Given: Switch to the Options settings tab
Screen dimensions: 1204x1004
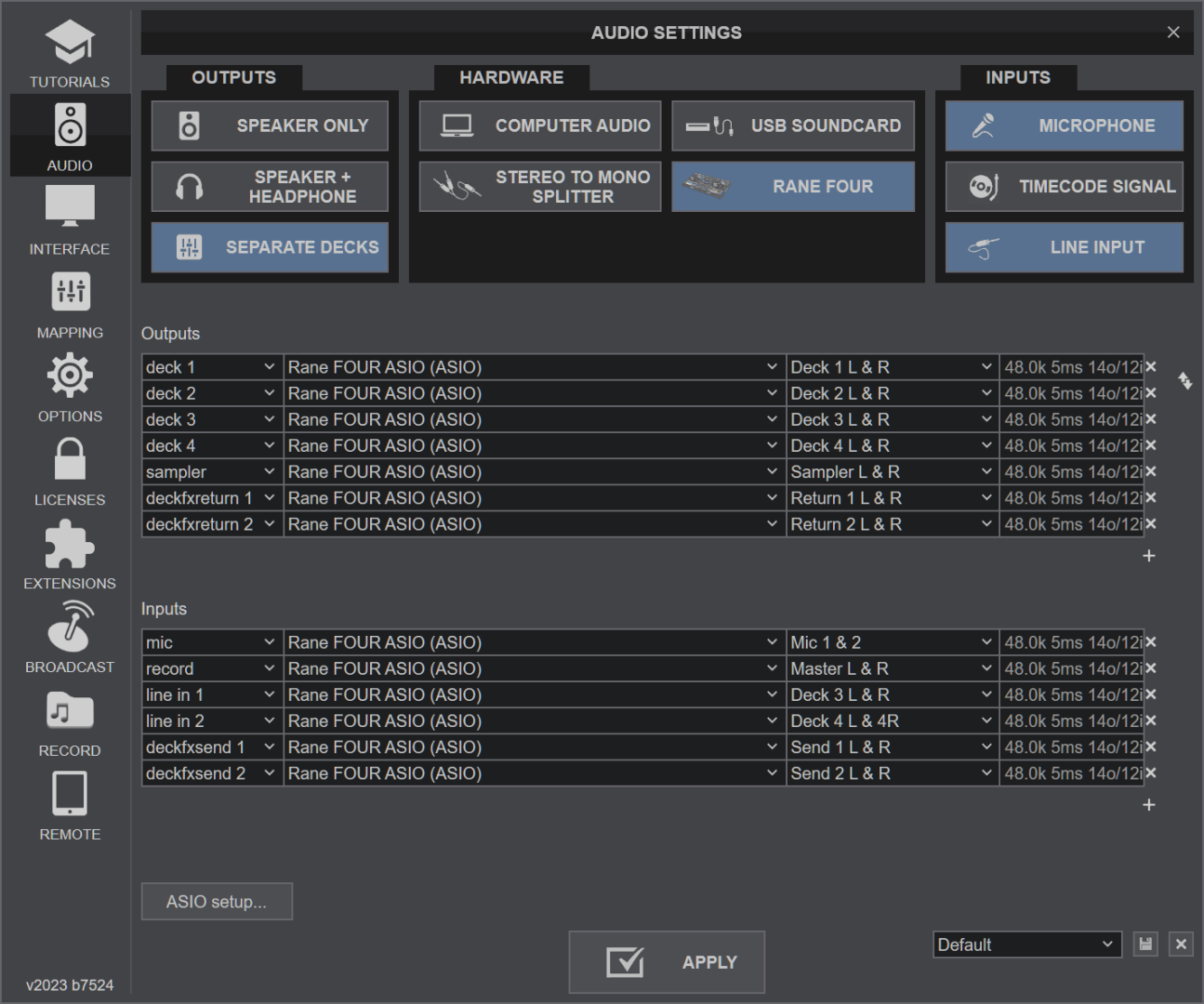Looking at the screenshot, I should [x=70, y=390].
